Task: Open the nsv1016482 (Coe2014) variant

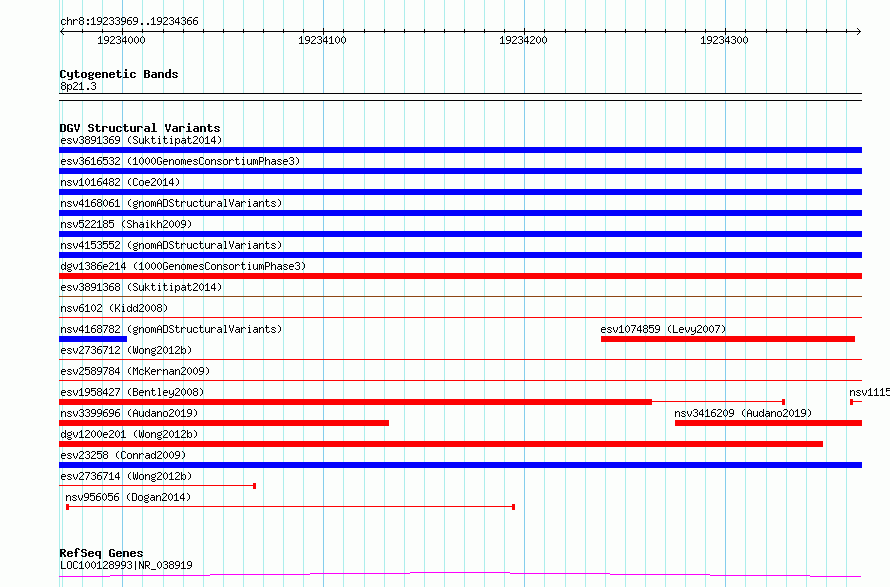Action: (120, 182)
